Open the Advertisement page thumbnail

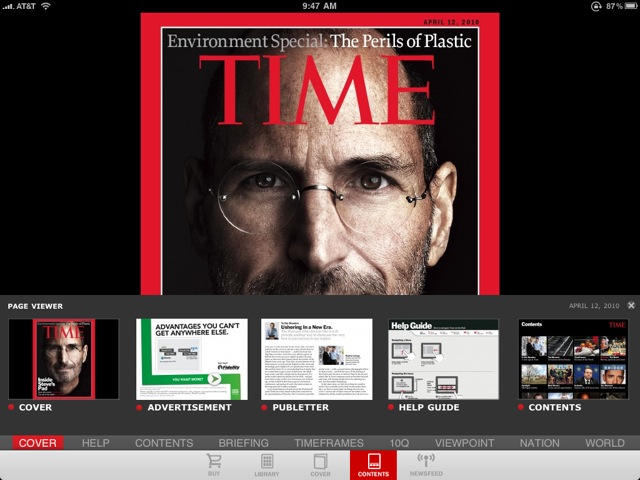[x=191, y=359]
